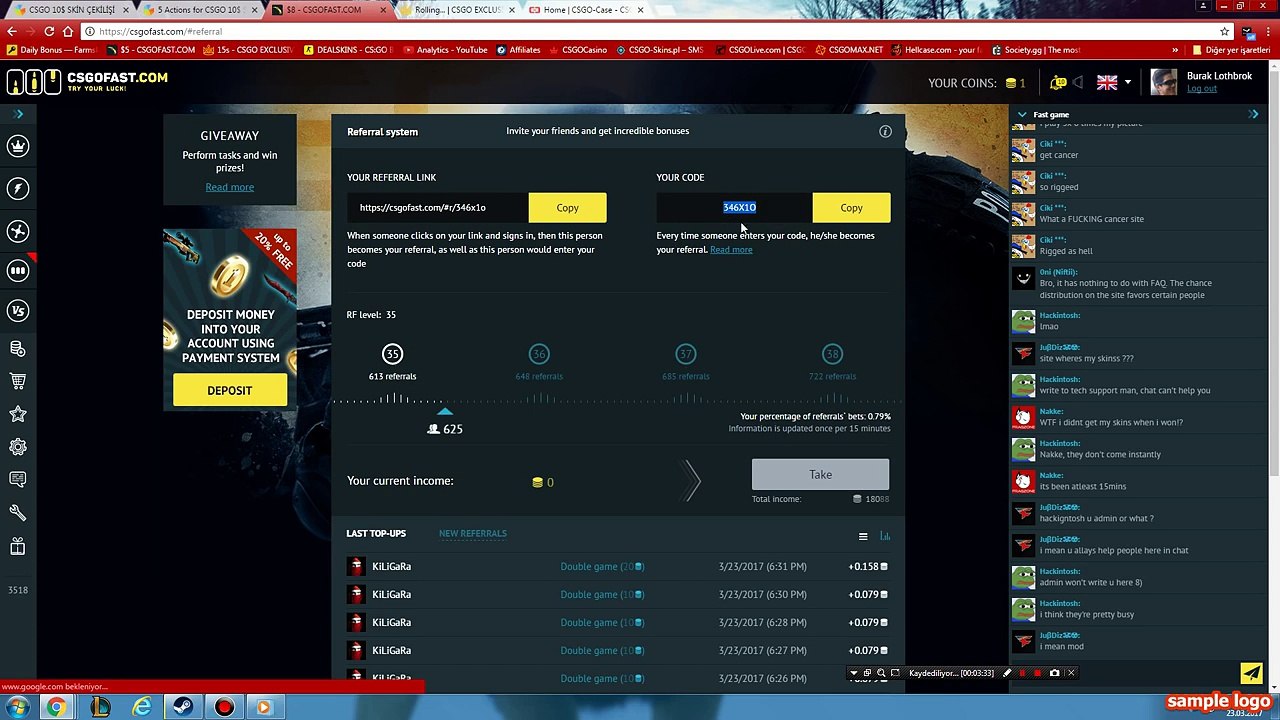
Task: Open Double game link in 6:30 PM row
Action: [x=602, y=594]
